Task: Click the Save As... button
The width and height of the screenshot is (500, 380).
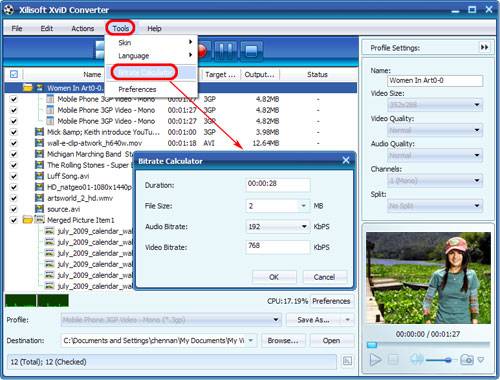Action: 313,320
